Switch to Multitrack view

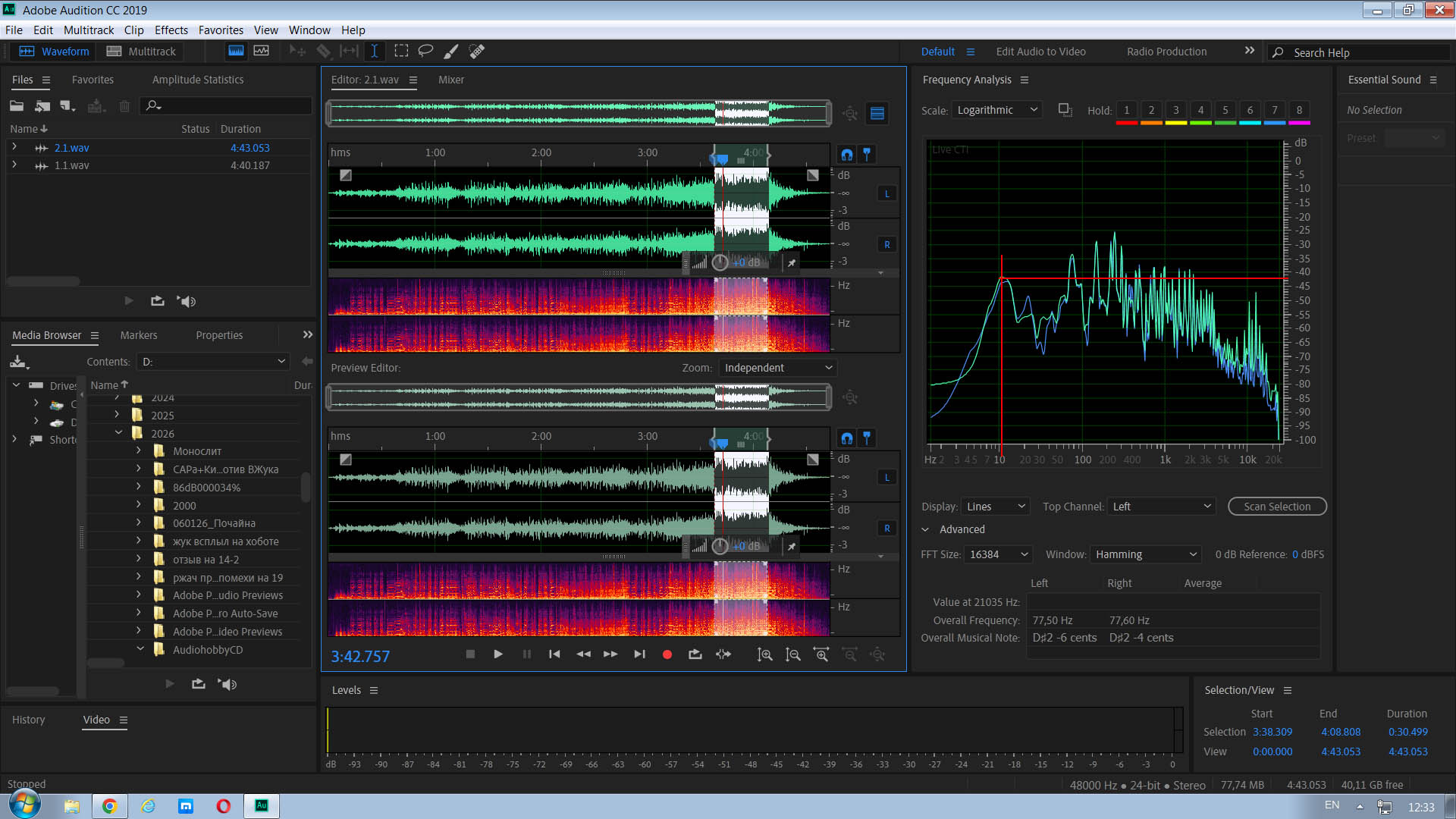(x=141, y=52)
